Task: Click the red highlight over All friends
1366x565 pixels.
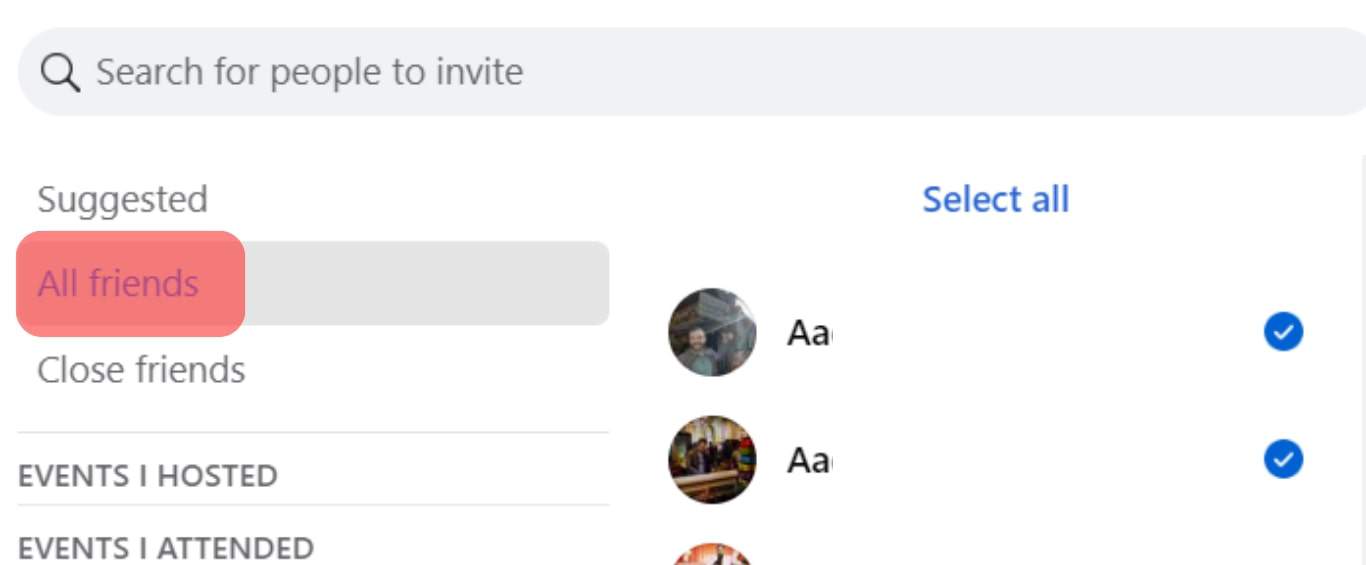Action: (131, 284)
